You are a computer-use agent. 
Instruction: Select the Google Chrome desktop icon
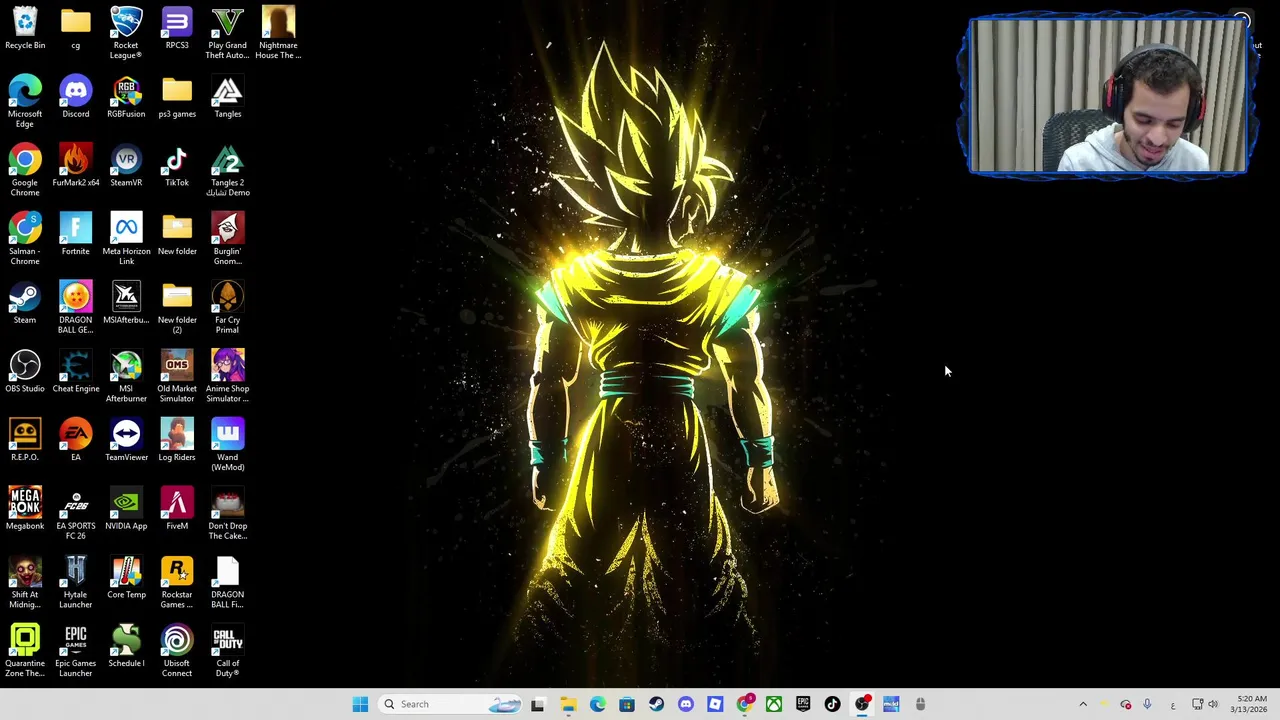tap(25, 170)
